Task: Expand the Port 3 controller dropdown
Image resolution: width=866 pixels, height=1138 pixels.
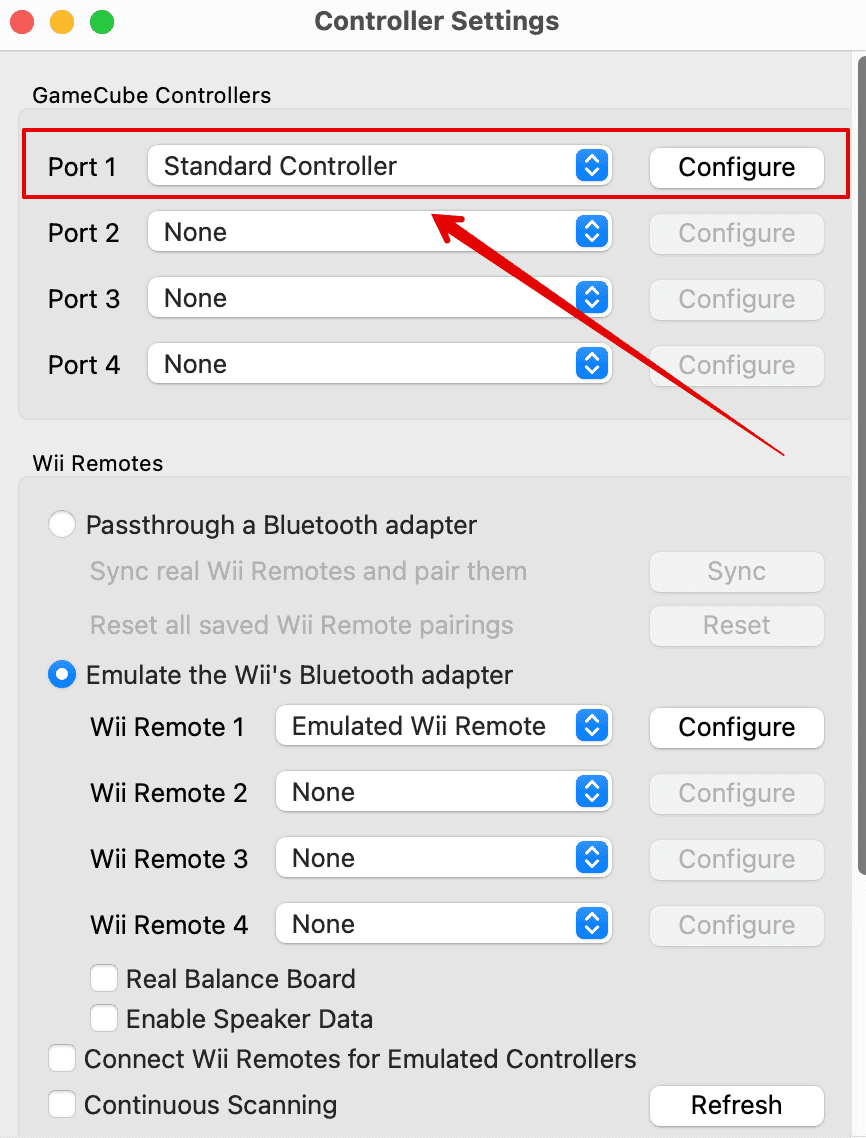Action: (378, 298)
